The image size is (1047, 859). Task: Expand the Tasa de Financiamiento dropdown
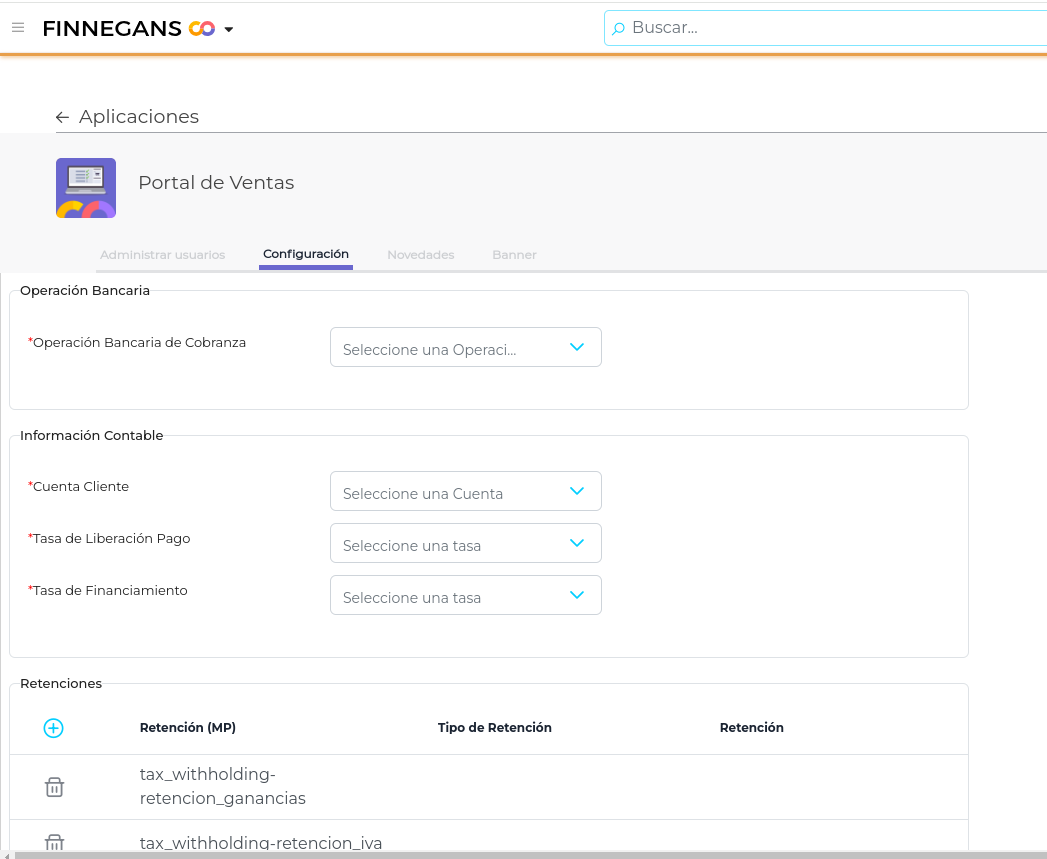465,596
